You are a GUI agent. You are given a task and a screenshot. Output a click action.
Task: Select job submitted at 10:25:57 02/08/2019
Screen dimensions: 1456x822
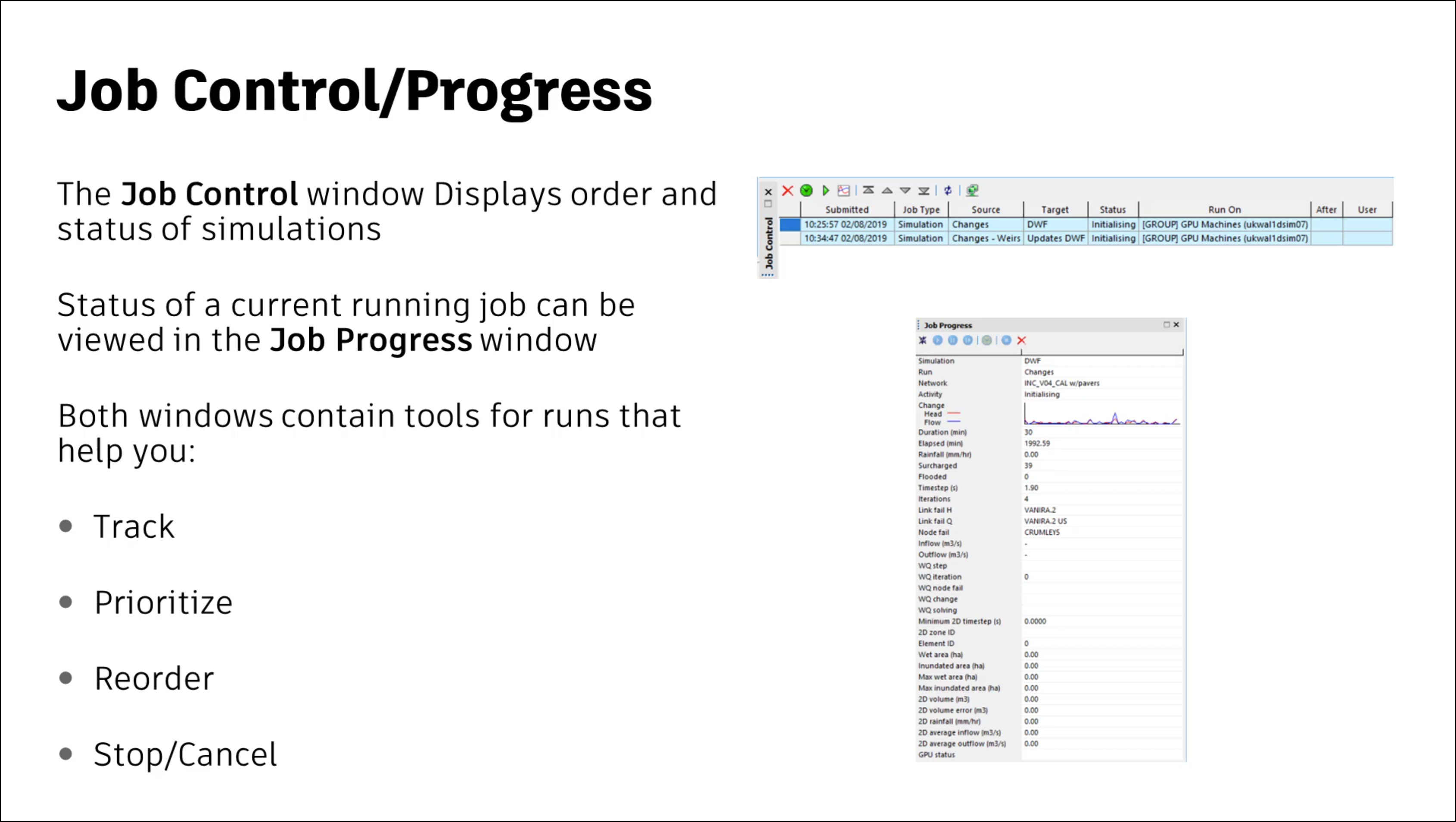(846, 224)
